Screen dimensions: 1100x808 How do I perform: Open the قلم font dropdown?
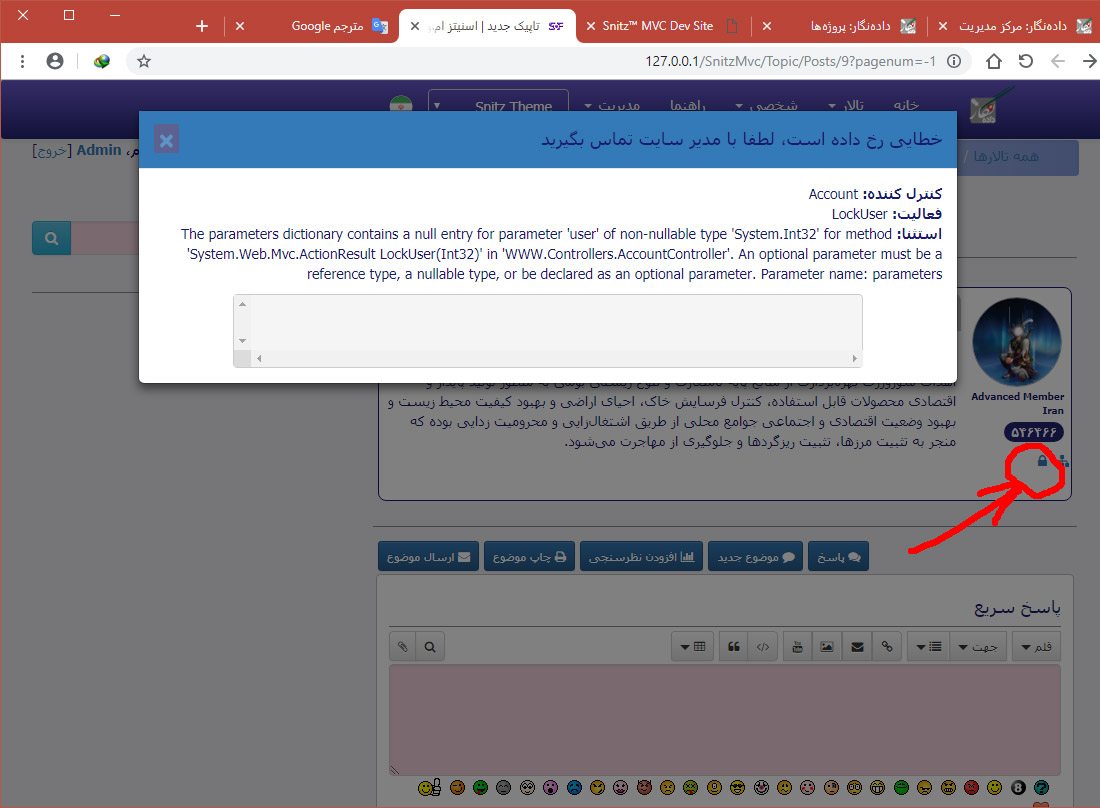1036,646
